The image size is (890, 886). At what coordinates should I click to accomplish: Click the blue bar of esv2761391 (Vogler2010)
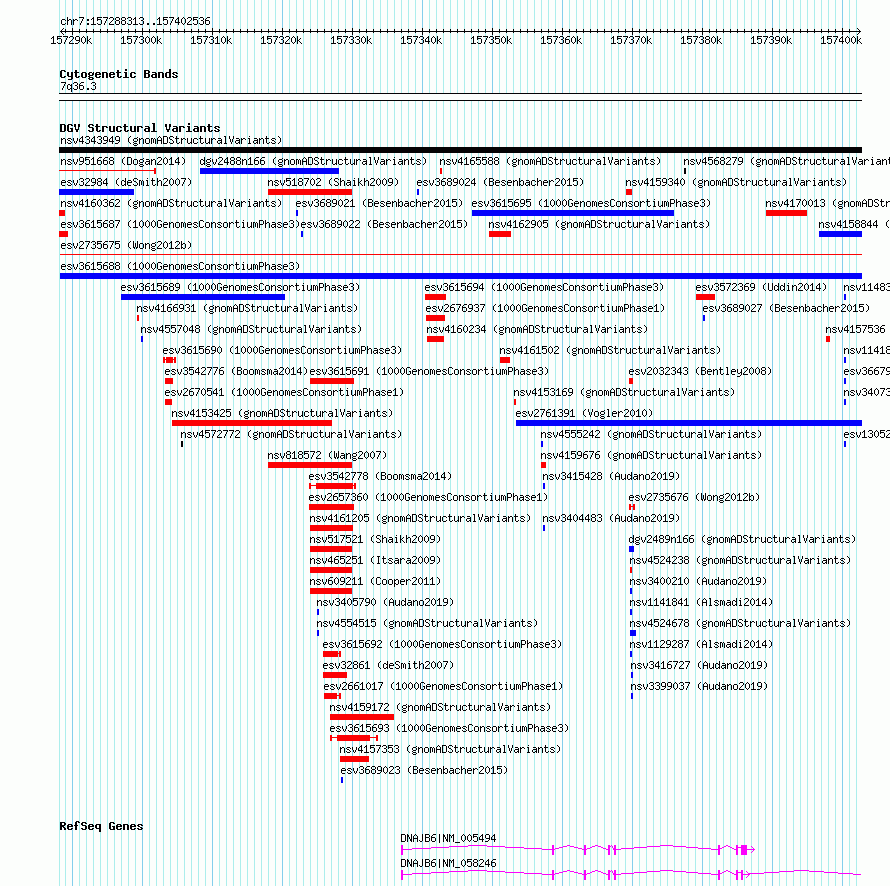[689, 423]
